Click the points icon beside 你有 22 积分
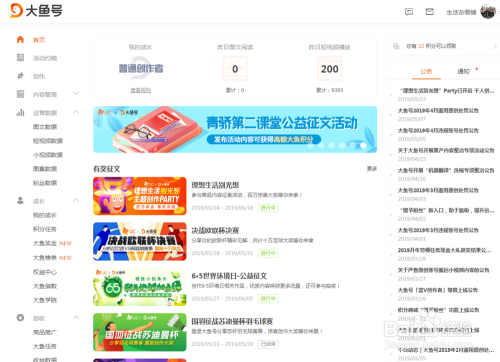This screenshot has width=500, height=362. pos(396,46)
